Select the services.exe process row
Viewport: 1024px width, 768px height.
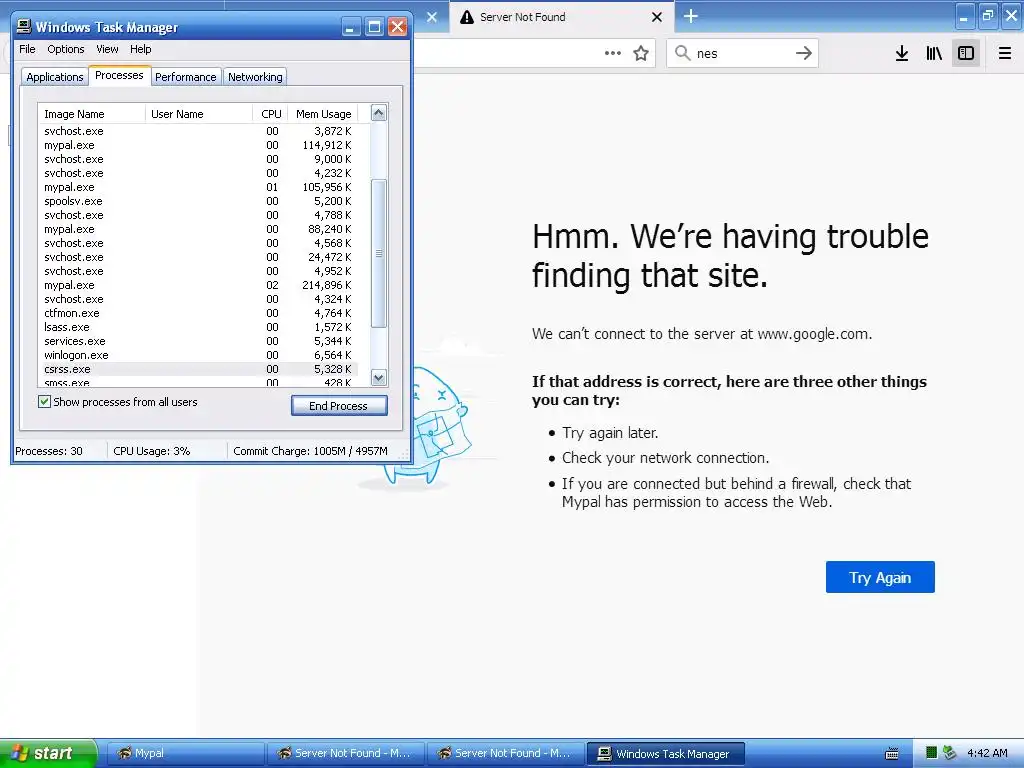[198, 341]
